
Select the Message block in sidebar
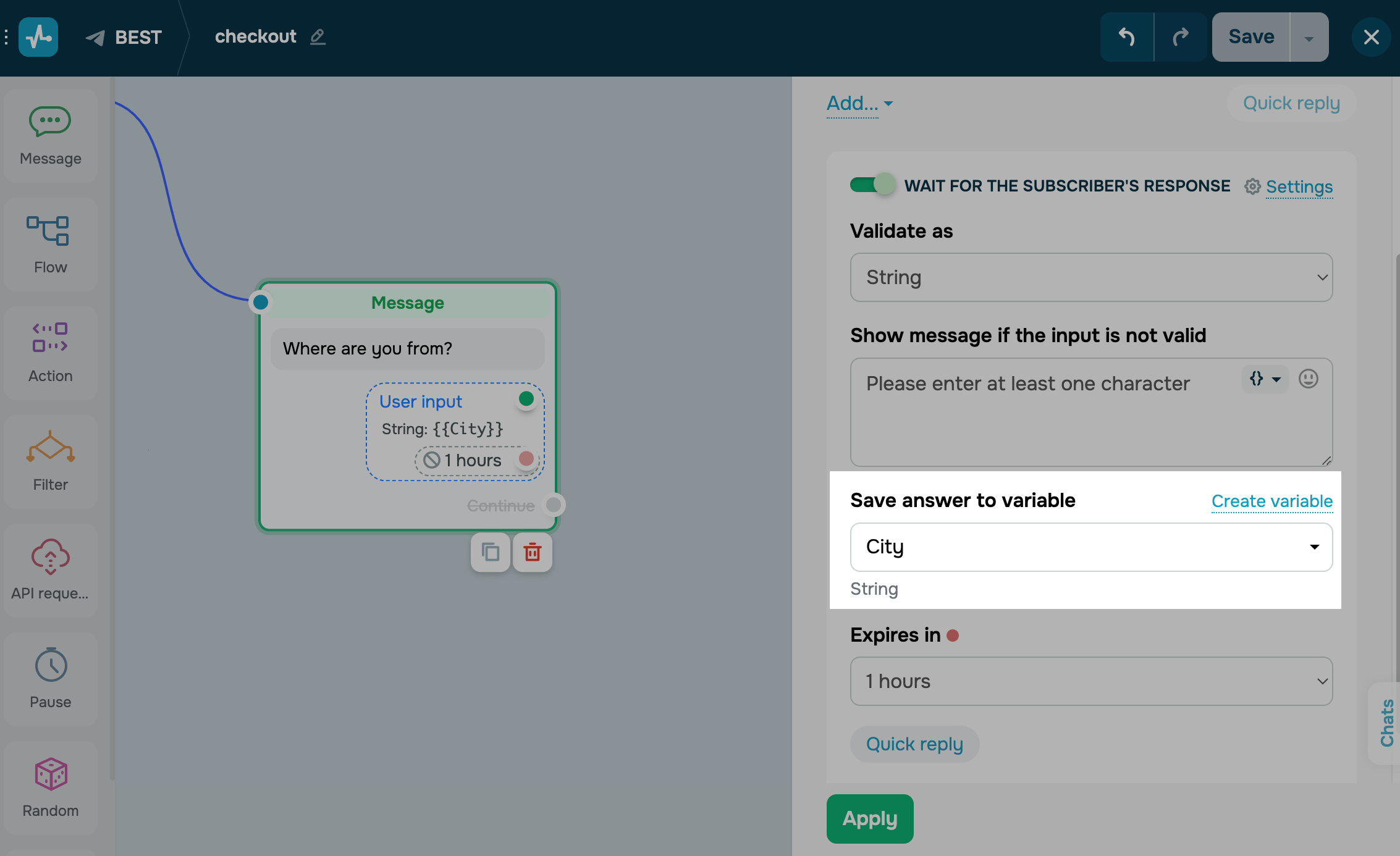[50, 135]
